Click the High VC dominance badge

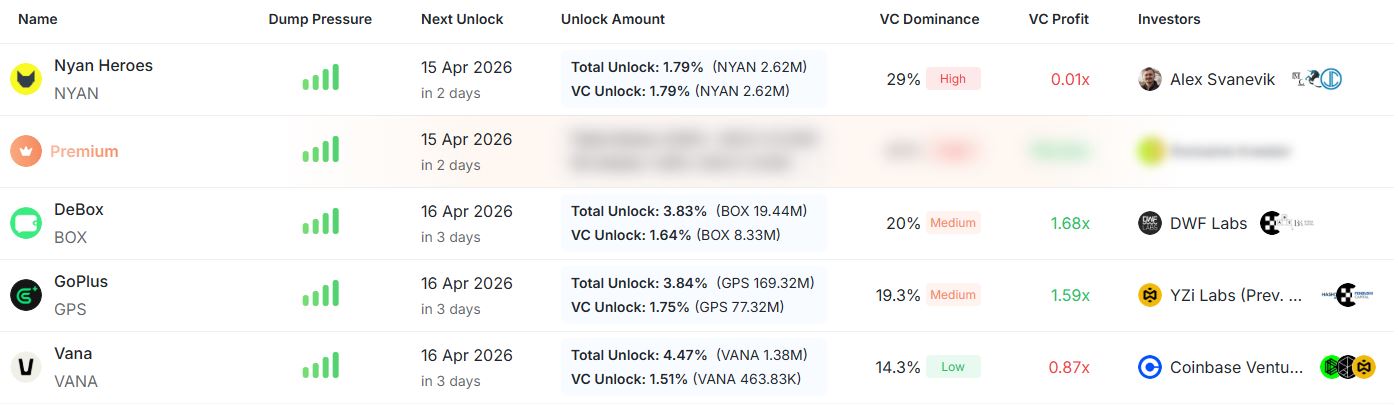[x=953, y=79]
